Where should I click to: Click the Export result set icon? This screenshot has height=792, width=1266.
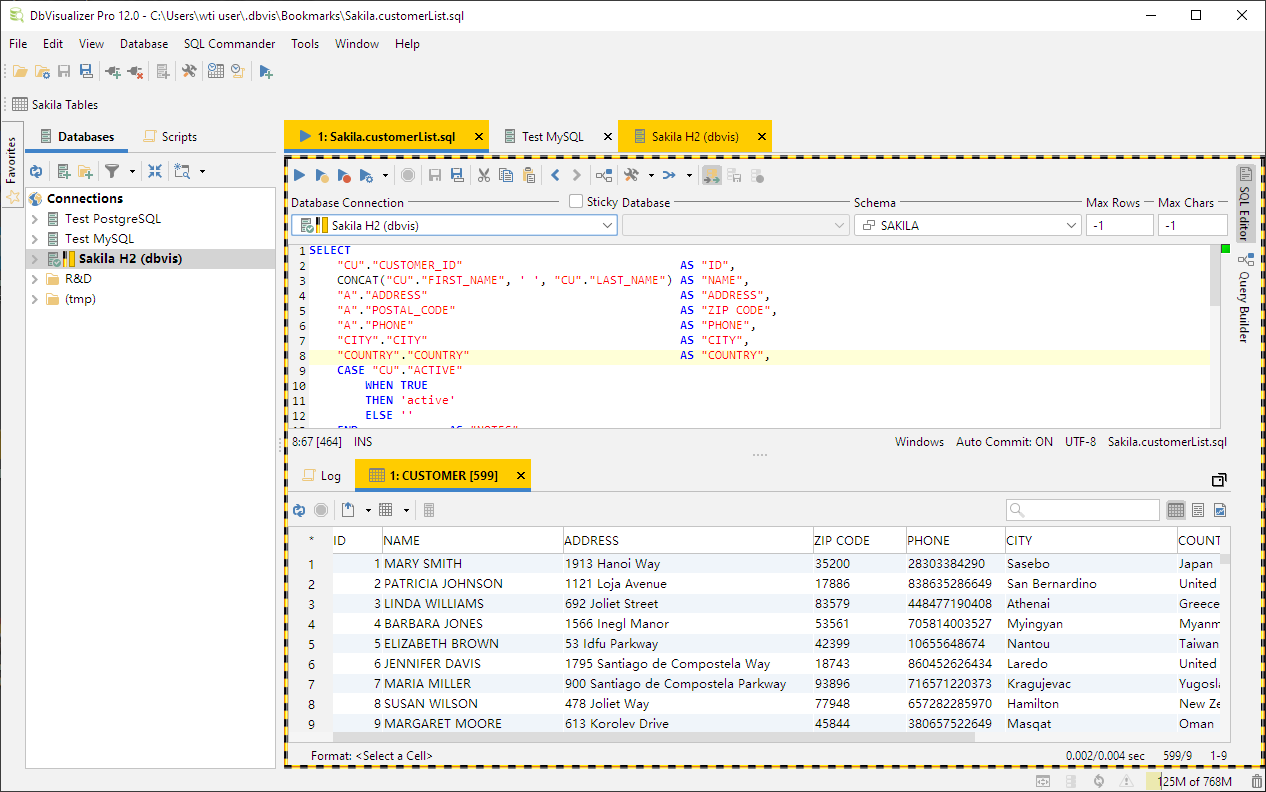348,510
